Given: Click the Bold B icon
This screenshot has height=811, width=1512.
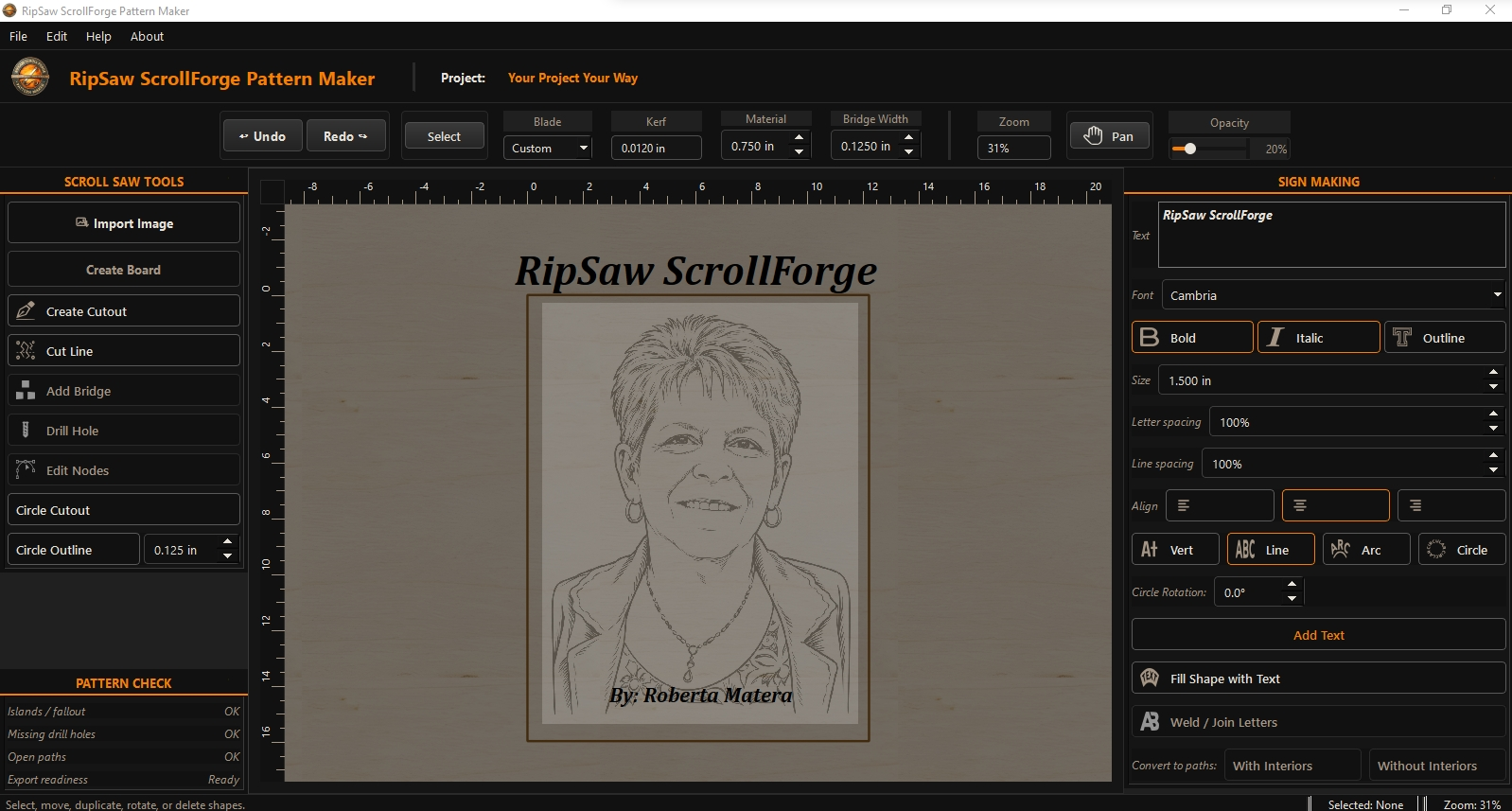Looking at the screenshot, I should (x=1149, y=337).
